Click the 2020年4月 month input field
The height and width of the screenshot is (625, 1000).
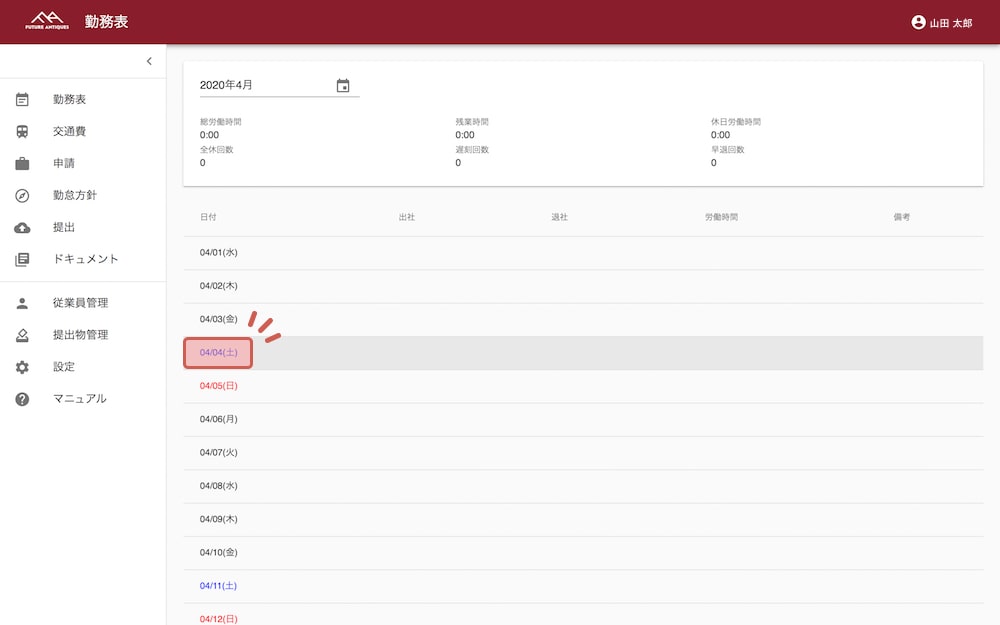click(265, 86)
